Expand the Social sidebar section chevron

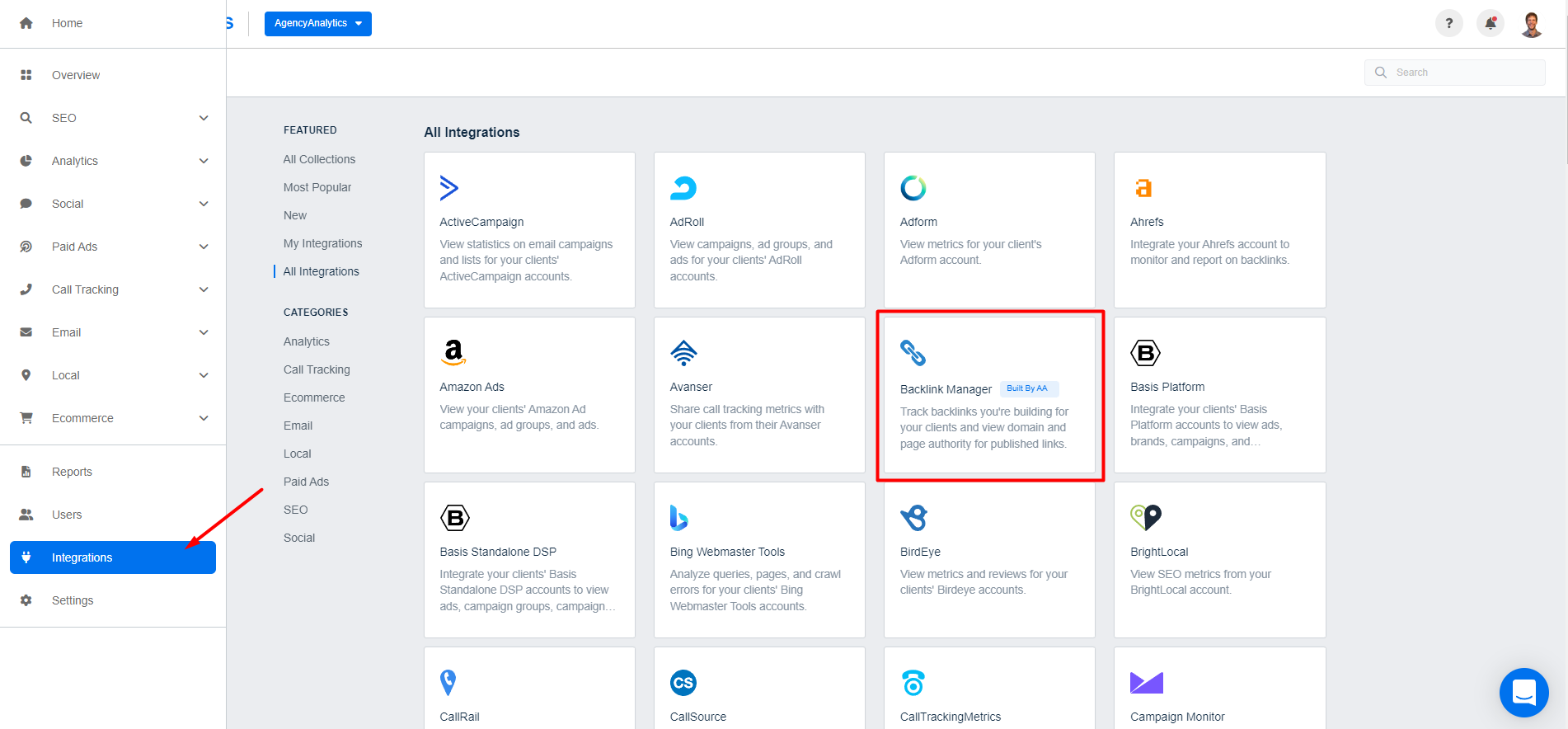[204, 204]
